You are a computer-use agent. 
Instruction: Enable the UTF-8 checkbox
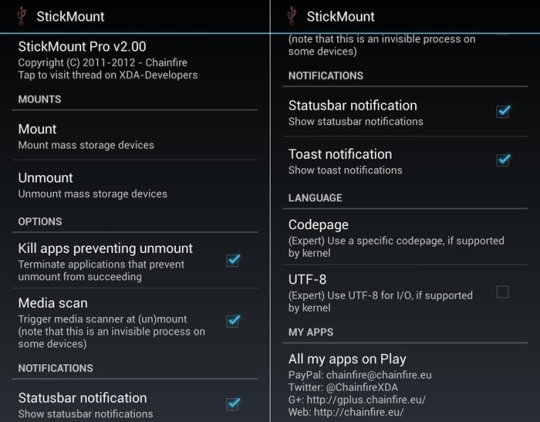502,292
